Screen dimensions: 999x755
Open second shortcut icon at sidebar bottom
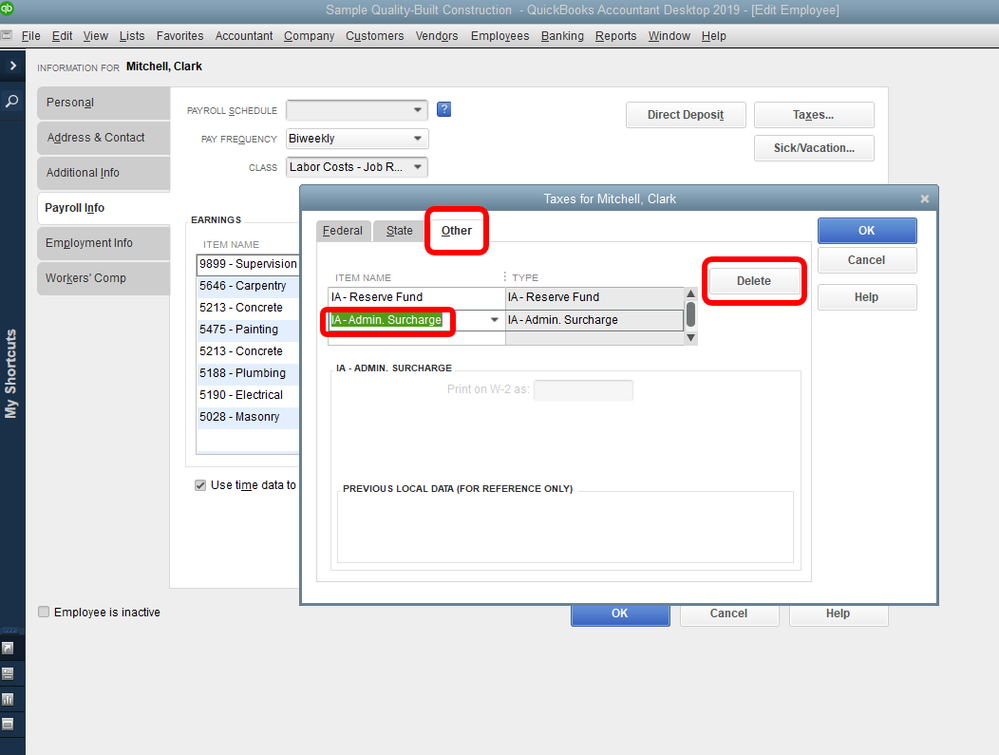tap(8, 673)
